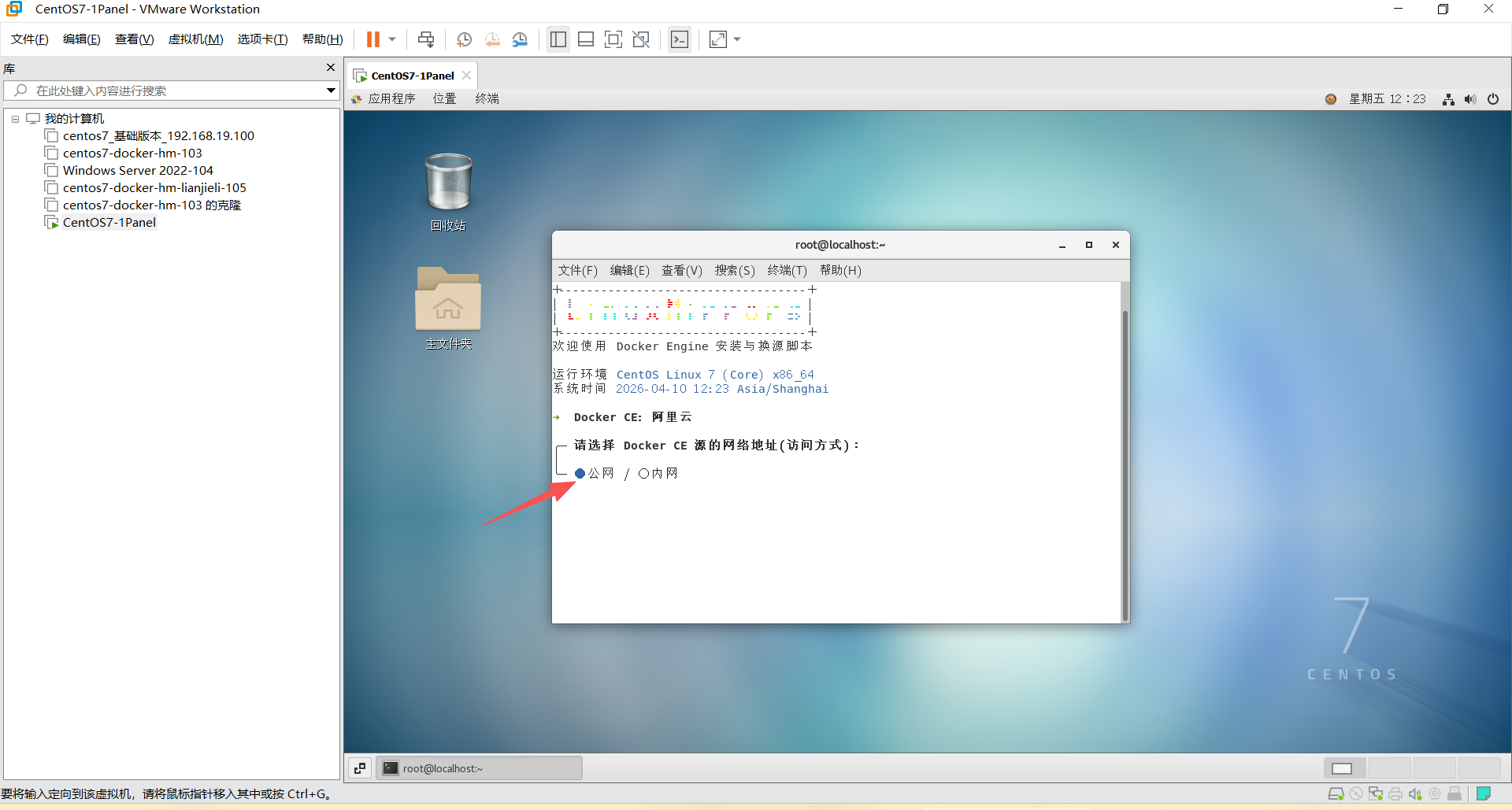Open the snapshot manager icon
This screenshot has height=810, width=1512.
520,39
